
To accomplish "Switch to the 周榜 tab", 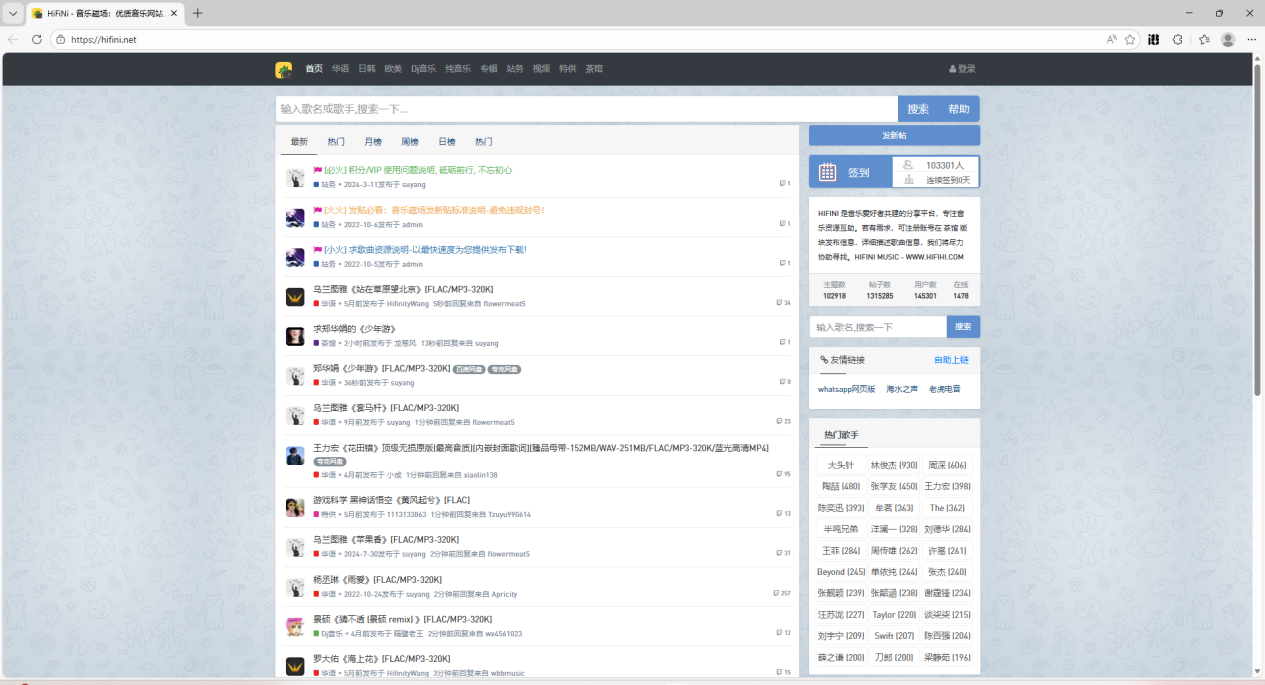I will [x=410, y=142].
